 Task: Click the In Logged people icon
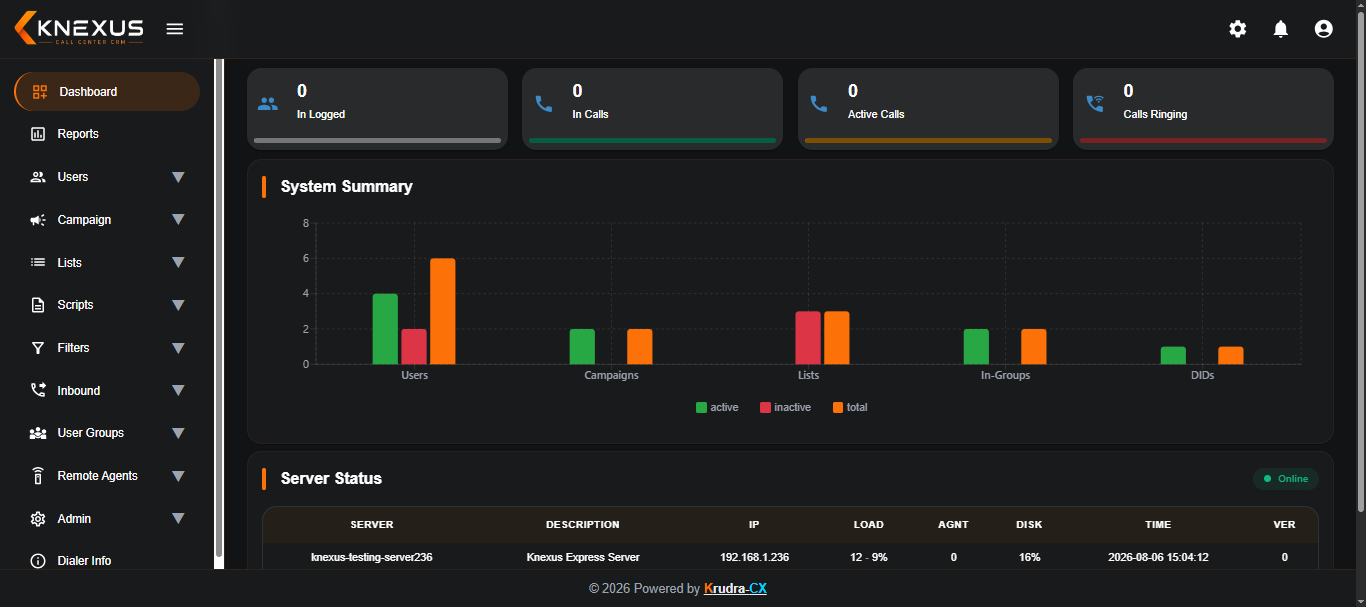(x=268, y=103)
